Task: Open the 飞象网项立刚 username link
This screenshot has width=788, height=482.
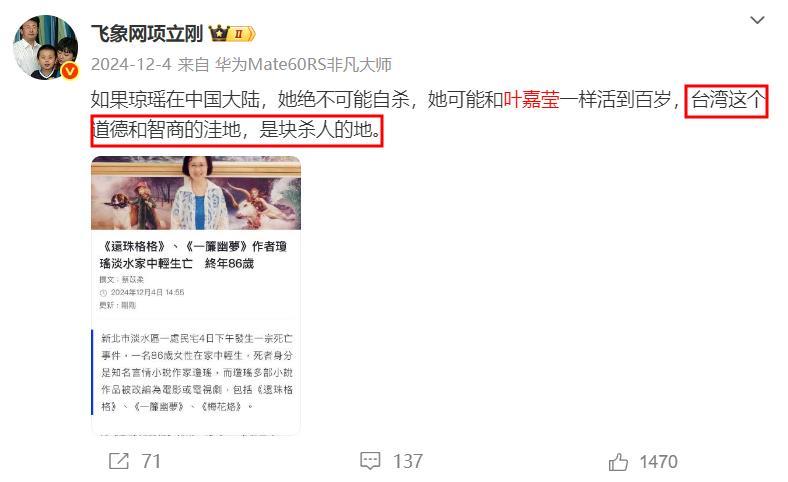Action: tap(147, 34)
